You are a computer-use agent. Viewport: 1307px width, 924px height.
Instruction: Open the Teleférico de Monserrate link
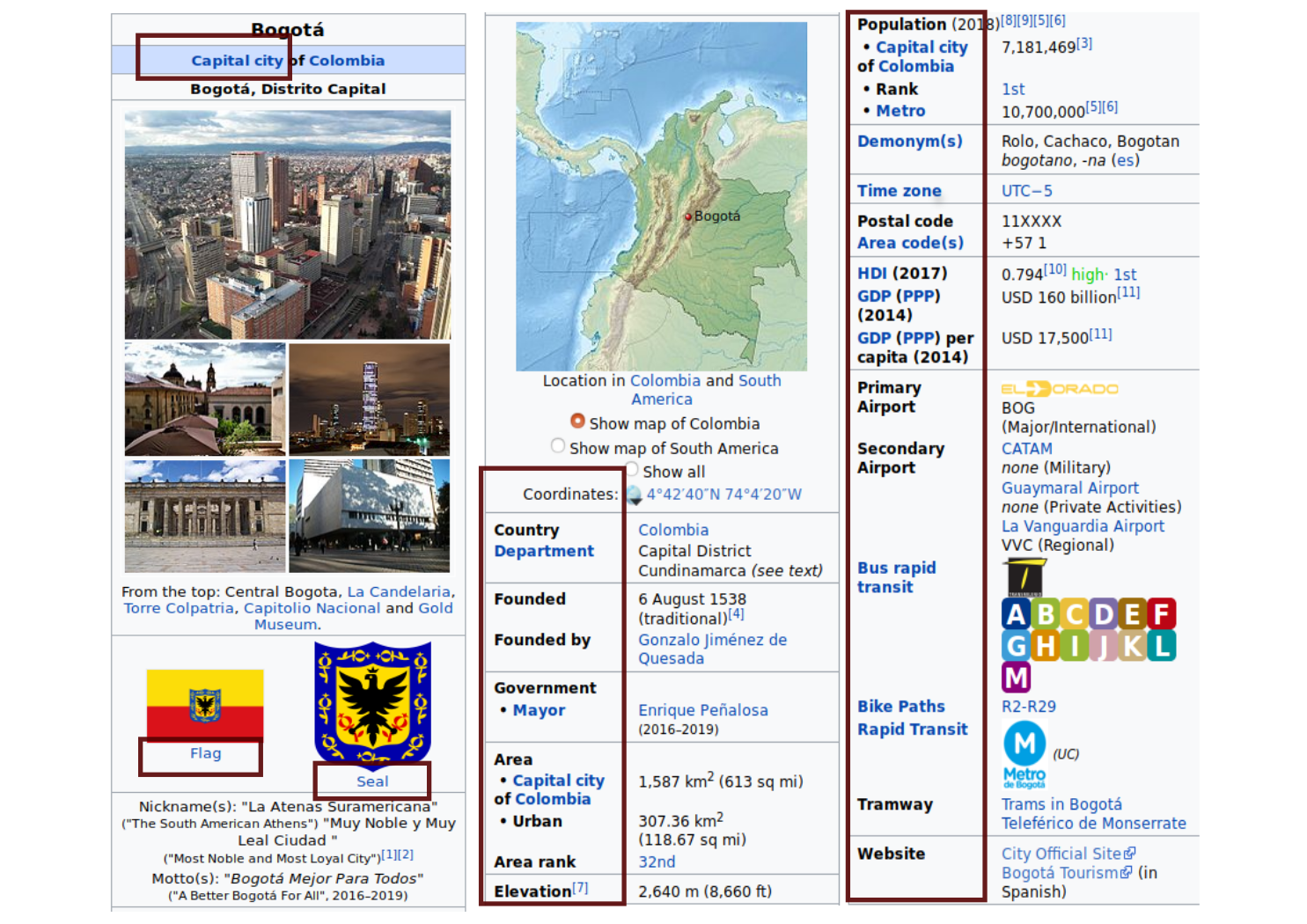(1093, 824)
